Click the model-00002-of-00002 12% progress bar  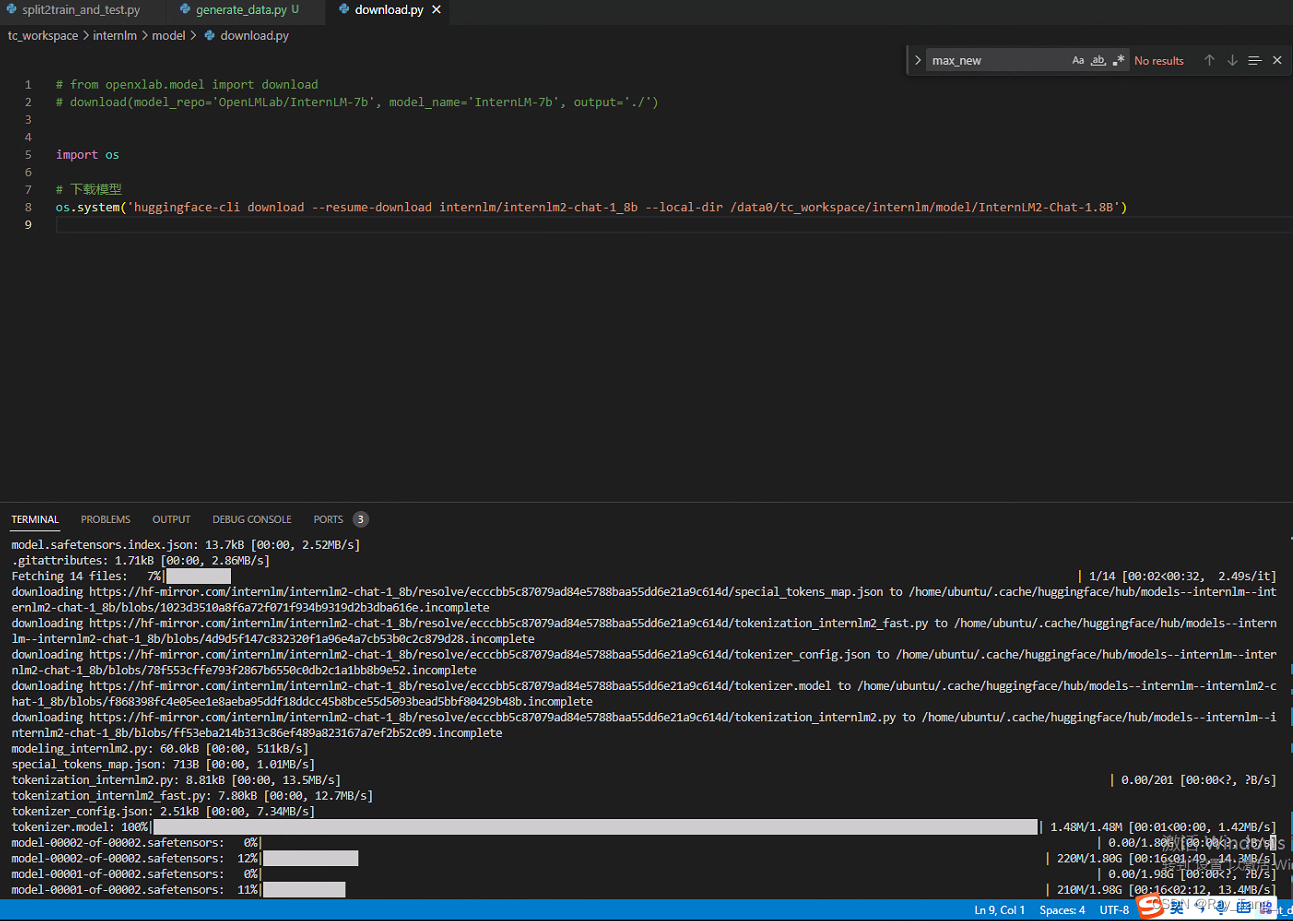310,858
